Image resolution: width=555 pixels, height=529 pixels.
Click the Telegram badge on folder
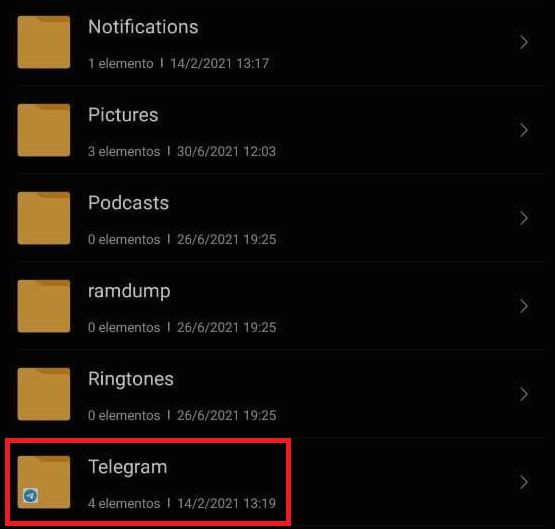[30, 496]
